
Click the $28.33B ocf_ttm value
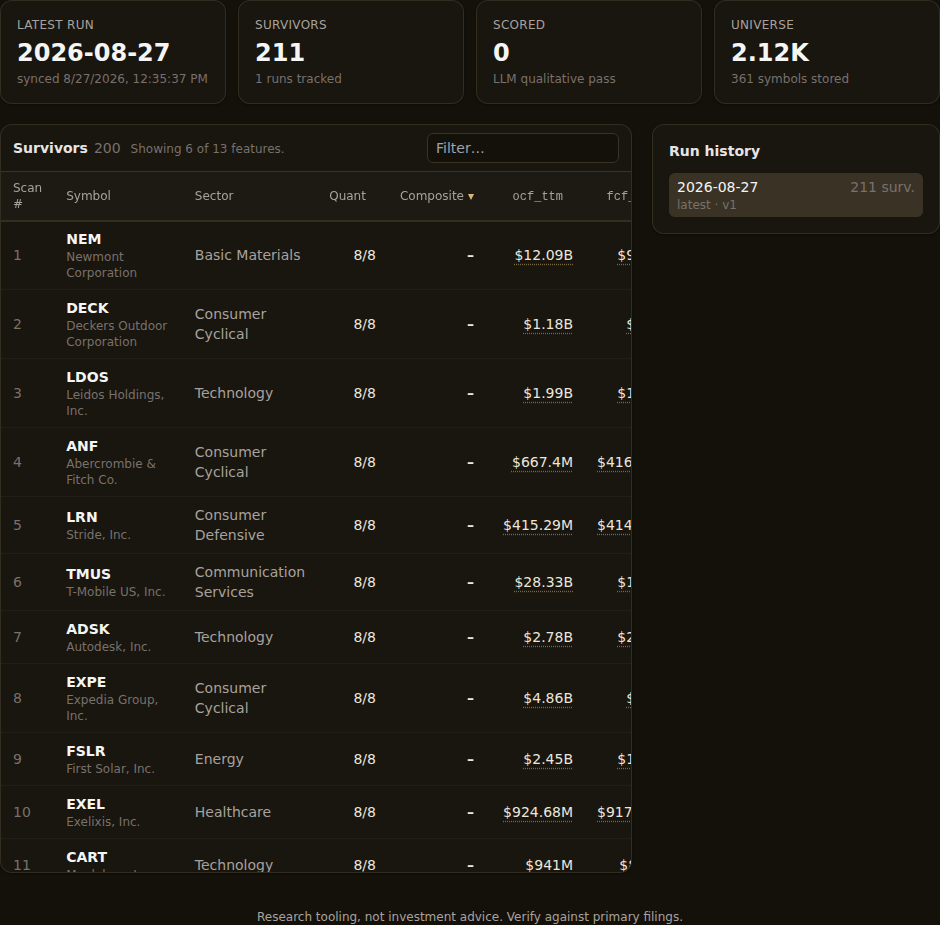[543, 582]
